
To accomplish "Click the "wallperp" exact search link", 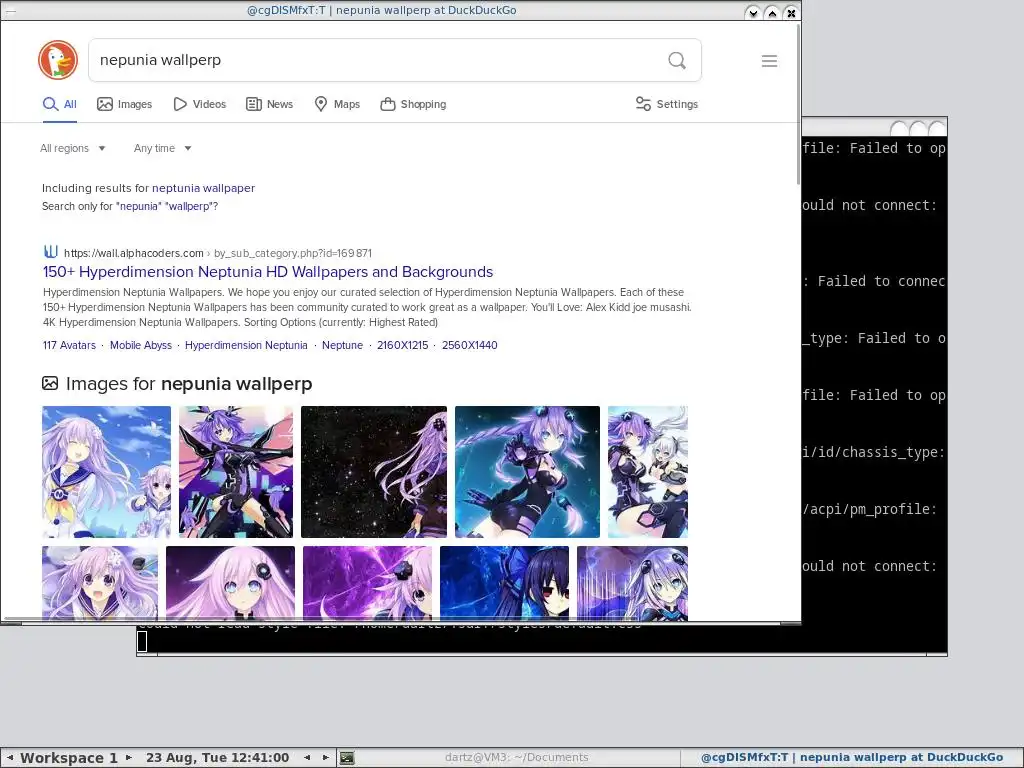I will click(x=189, y=206).
